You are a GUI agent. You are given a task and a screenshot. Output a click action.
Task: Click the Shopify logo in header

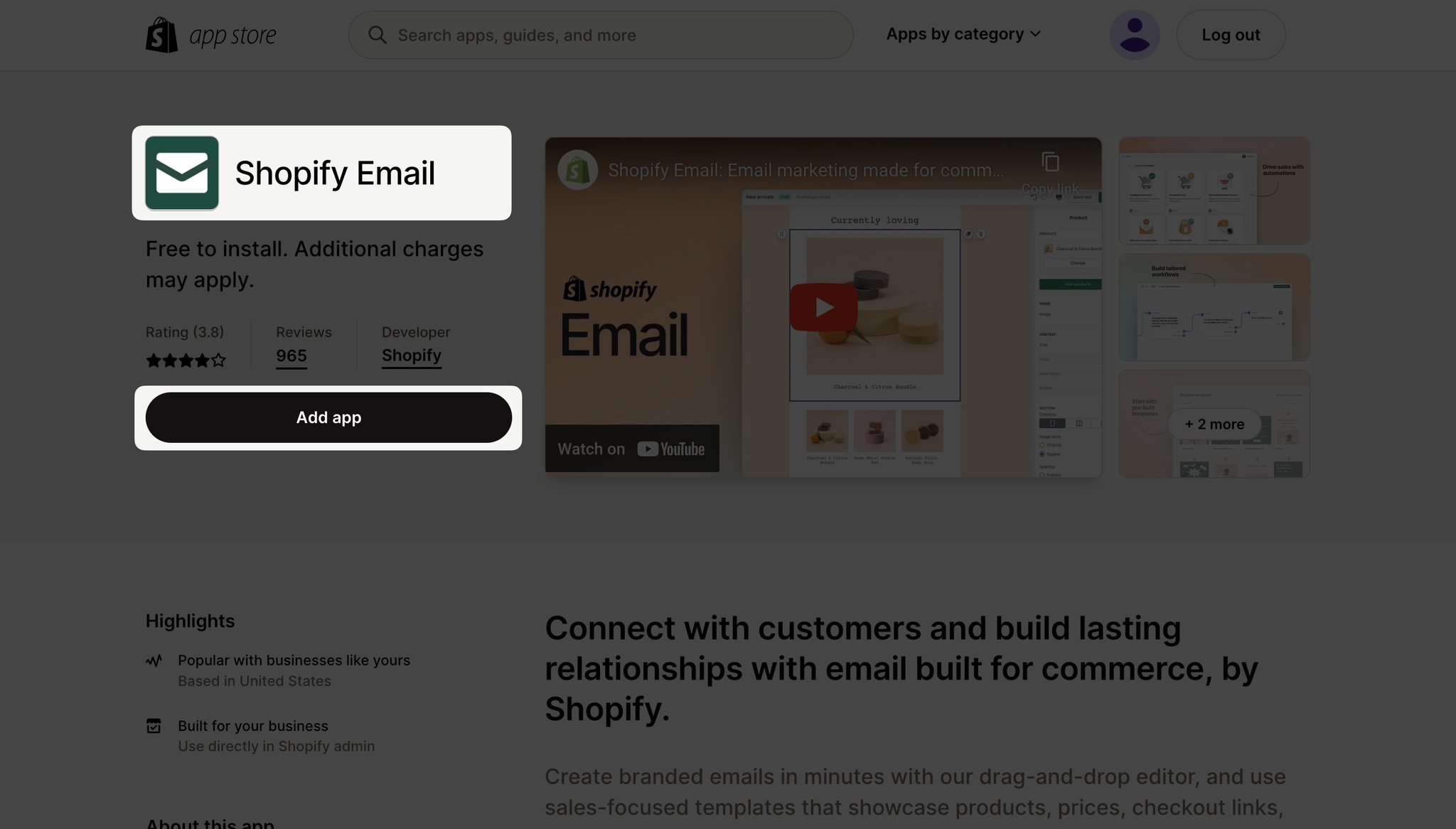point(161,34)
